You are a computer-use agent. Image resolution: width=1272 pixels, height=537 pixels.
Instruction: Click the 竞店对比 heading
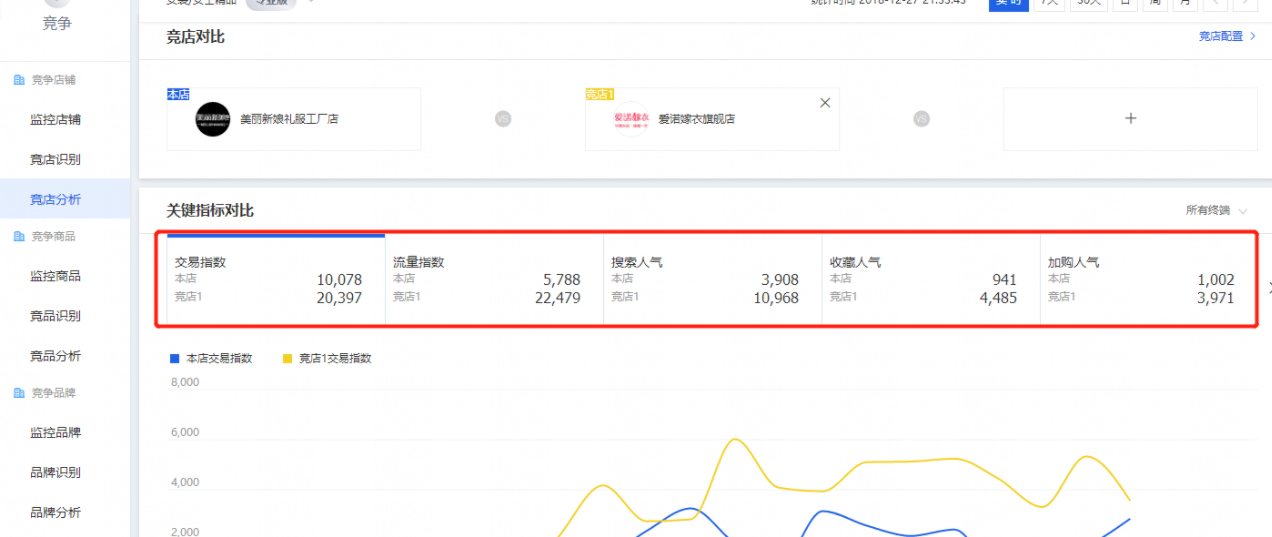tap(195, 37)
